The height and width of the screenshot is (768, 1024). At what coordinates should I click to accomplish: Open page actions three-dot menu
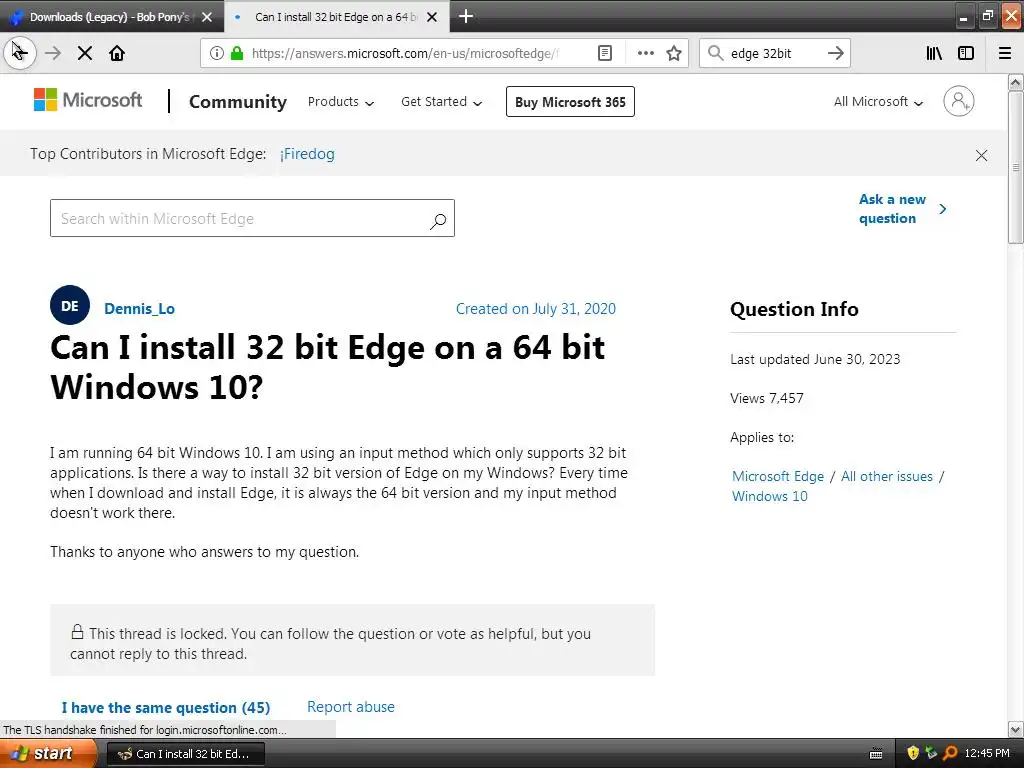click(645, 54)
